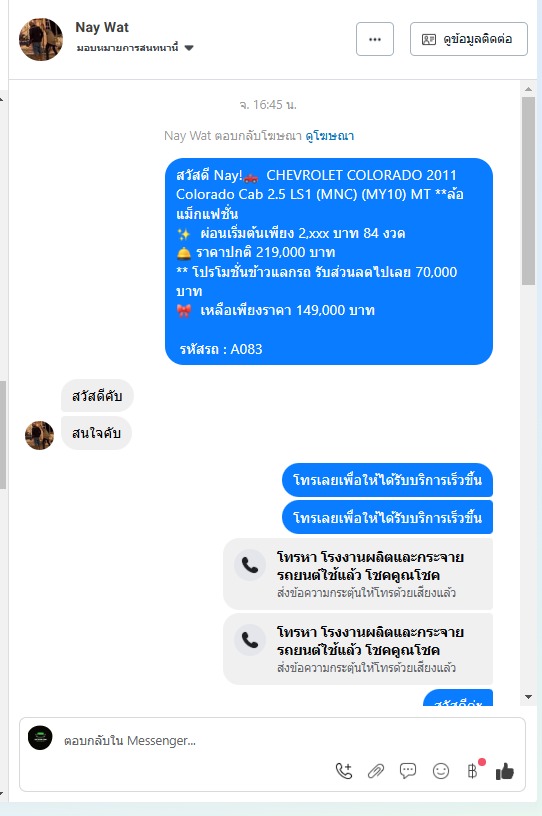Click the page avatar beside reply box
Screen dimensions: 542x816
[40, 737]
